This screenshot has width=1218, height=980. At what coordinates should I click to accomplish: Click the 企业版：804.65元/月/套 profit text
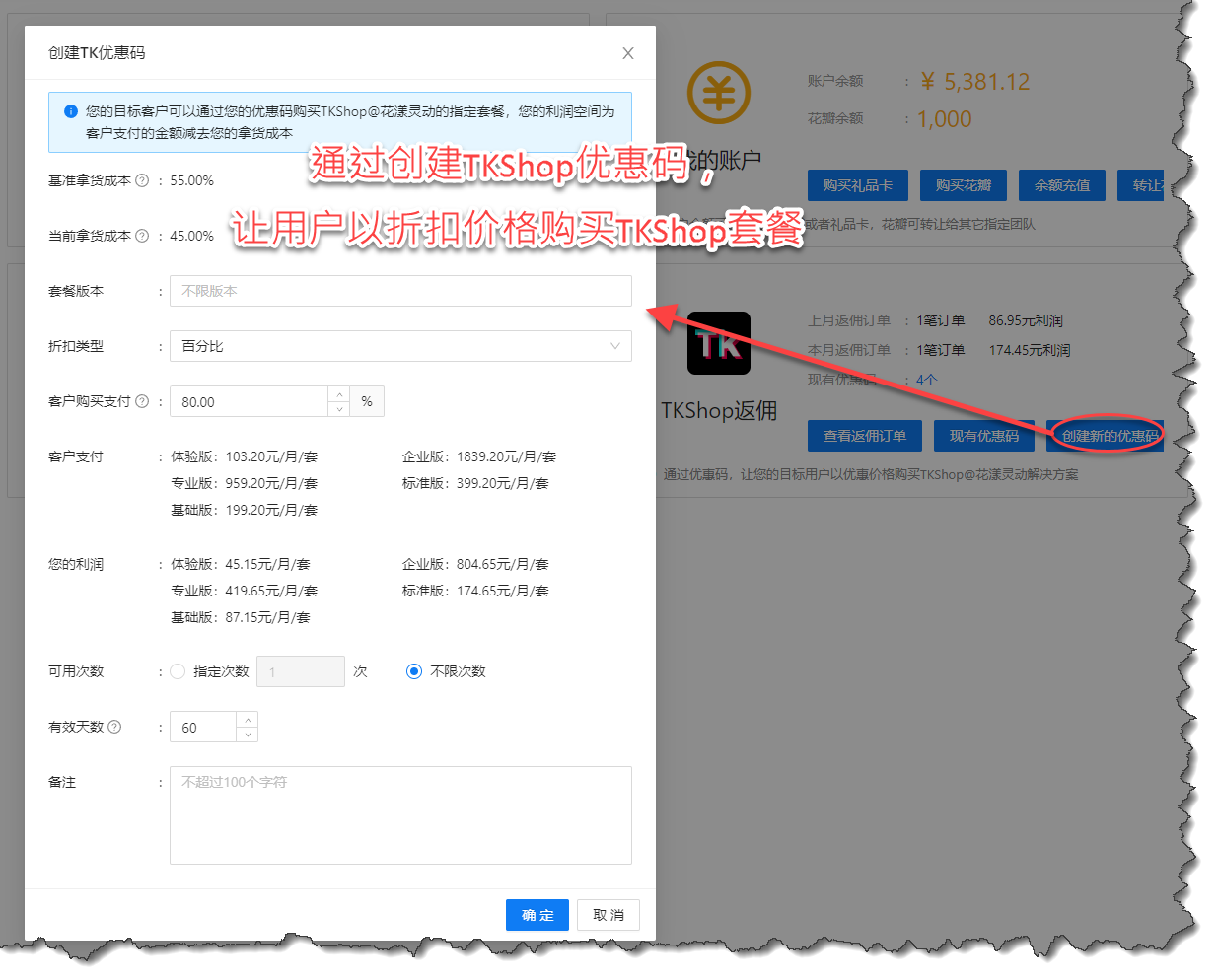(475, 564)
